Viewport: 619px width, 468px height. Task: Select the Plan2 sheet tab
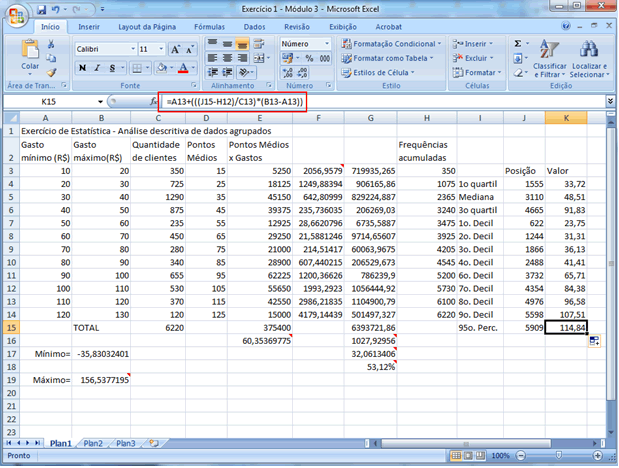tap(92, 442)
